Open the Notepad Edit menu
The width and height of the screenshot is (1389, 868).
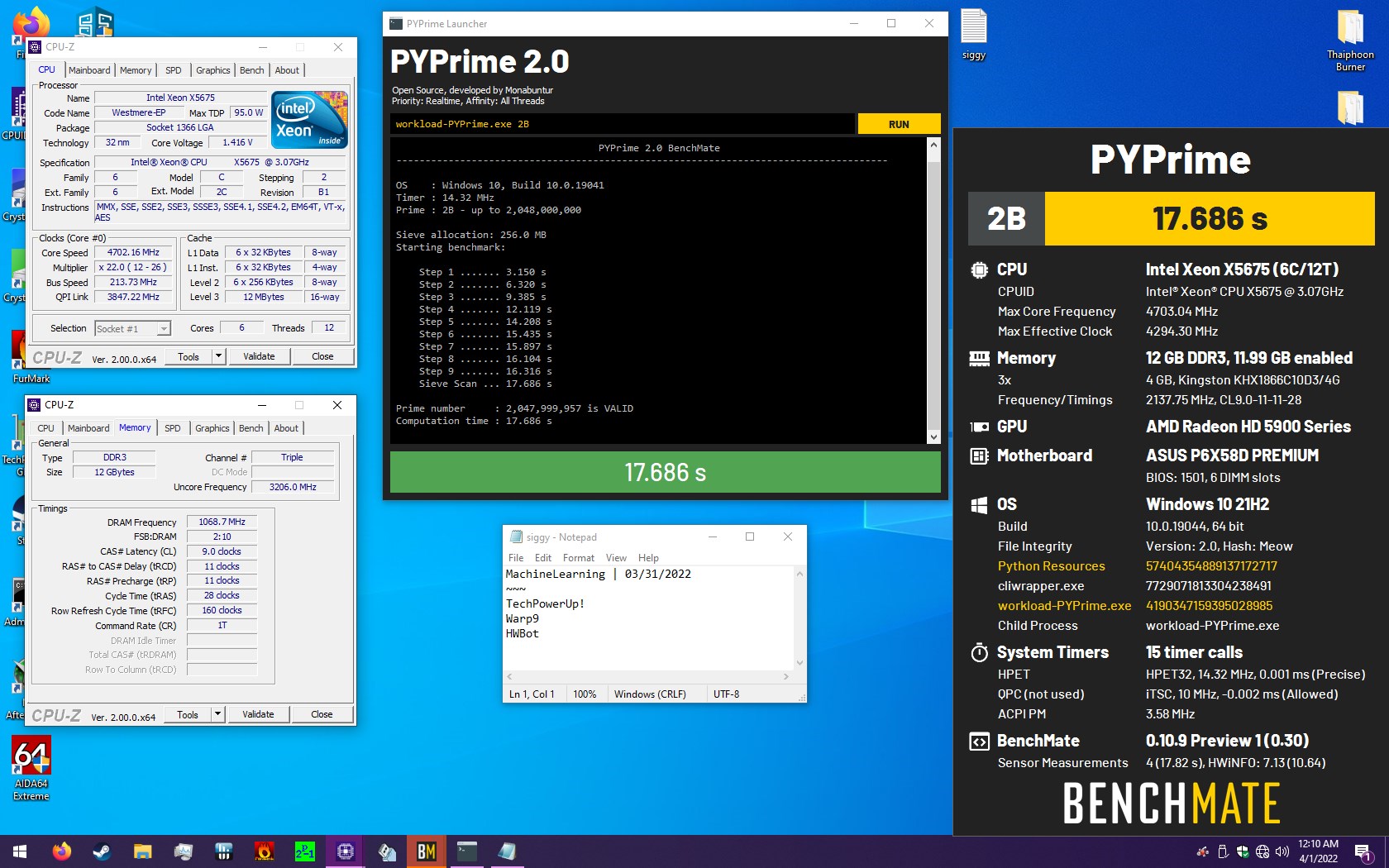click(543, 558)
